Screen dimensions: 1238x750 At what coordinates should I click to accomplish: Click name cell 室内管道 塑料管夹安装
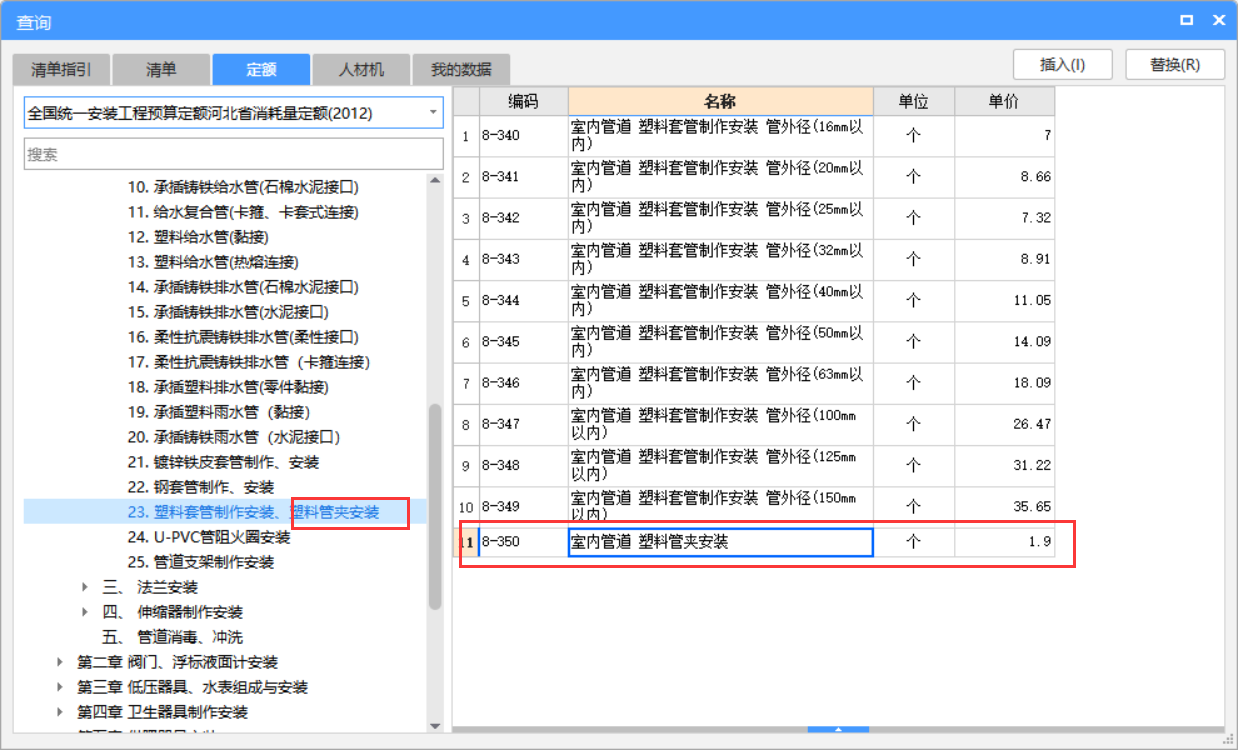coord(720,542)
